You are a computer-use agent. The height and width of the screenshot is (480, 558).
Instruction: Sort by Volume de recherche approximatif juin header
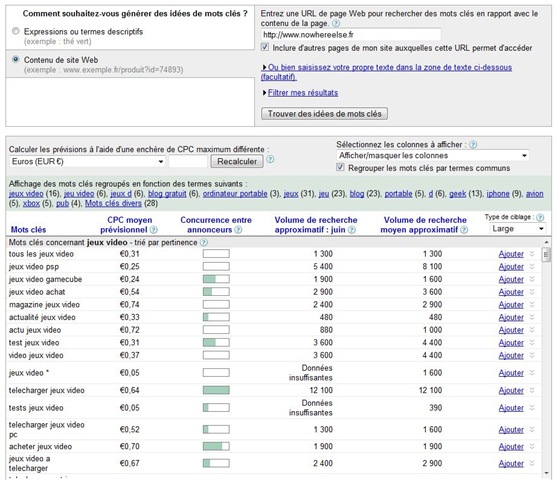(x=316, y=225)
